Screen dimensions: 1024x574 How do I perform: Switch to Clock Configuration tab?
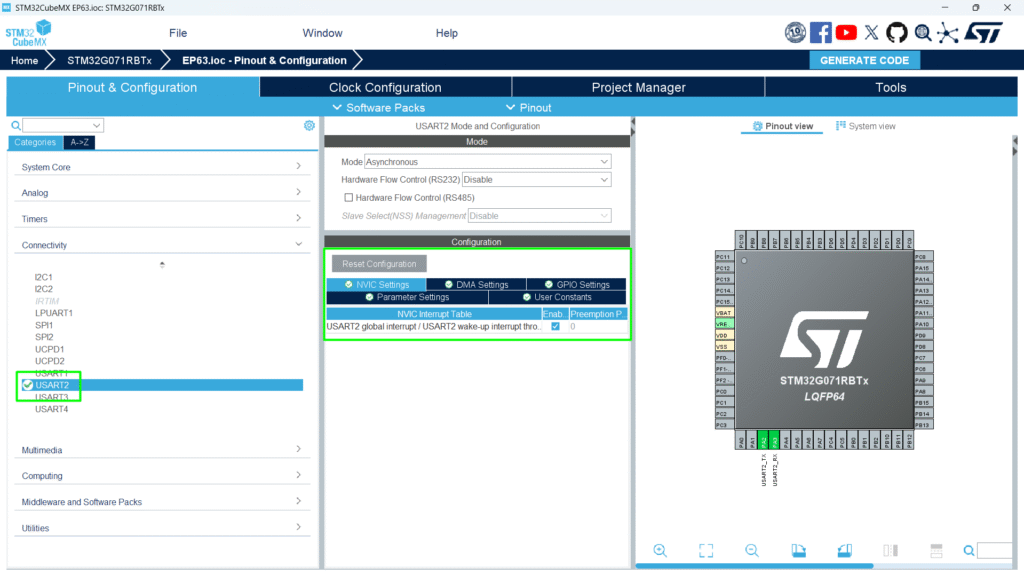(x=385, y=87)
